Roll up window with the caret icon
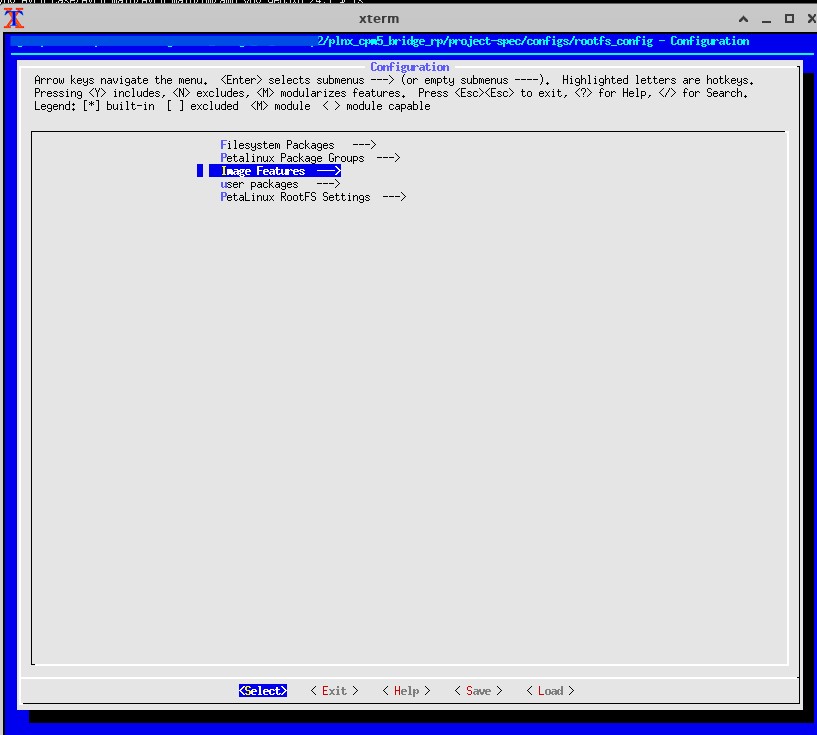The height and width of the screenshot is (735, 817). pos(743,19)
